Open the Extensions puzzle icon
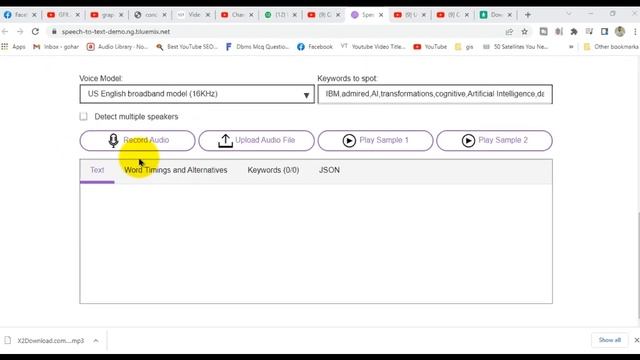The height and width of the screenshot is (360, 640). [574, 31]
